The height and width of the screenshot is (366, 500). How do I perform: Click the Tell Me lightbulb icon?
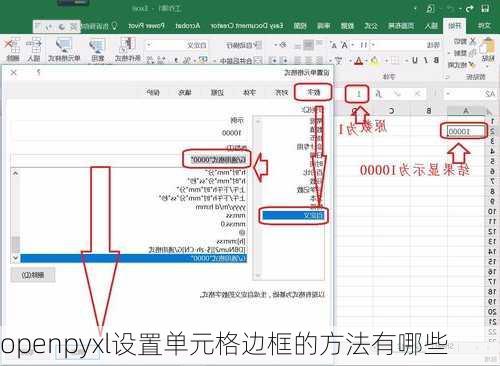114,26
